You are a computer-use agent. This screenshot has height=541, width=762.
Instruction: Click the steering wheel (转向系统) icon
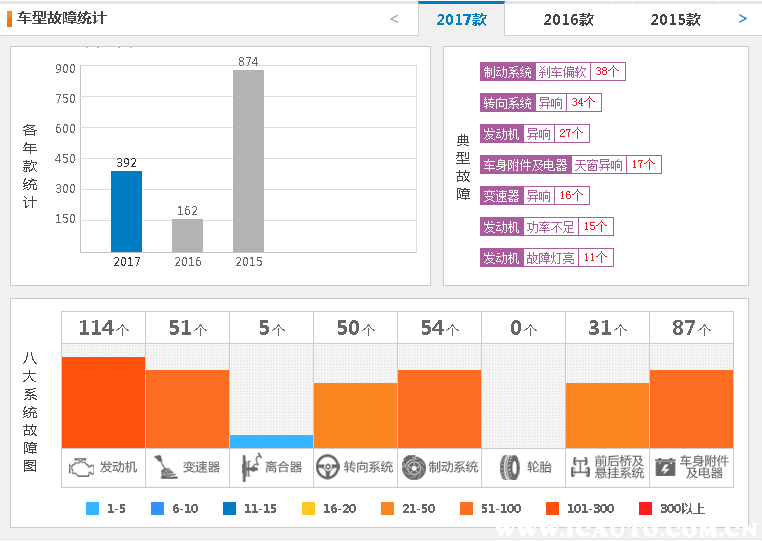[328, 466]
